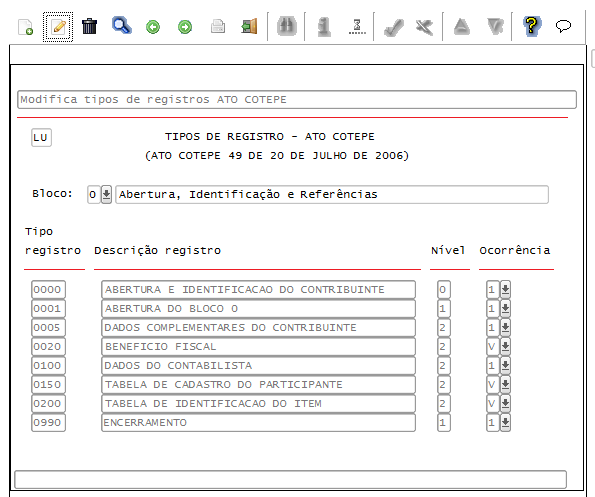Click the grayed binoculars find icon
This screenshot has height=497, width=595.
(287, 26)
